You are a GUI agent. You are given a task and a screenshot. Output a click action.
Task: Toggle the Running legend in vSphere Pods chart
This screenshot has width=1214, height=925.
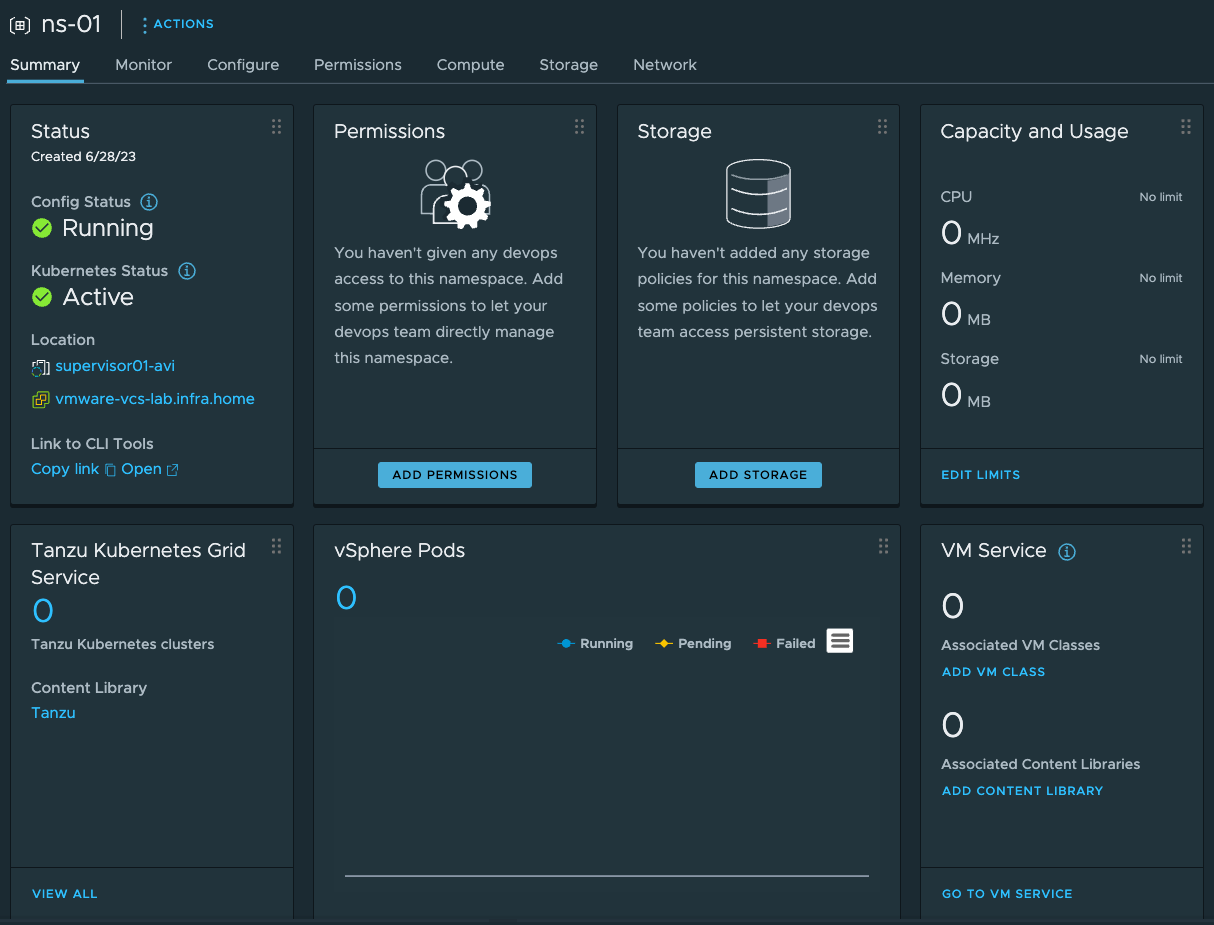[595, 643]
